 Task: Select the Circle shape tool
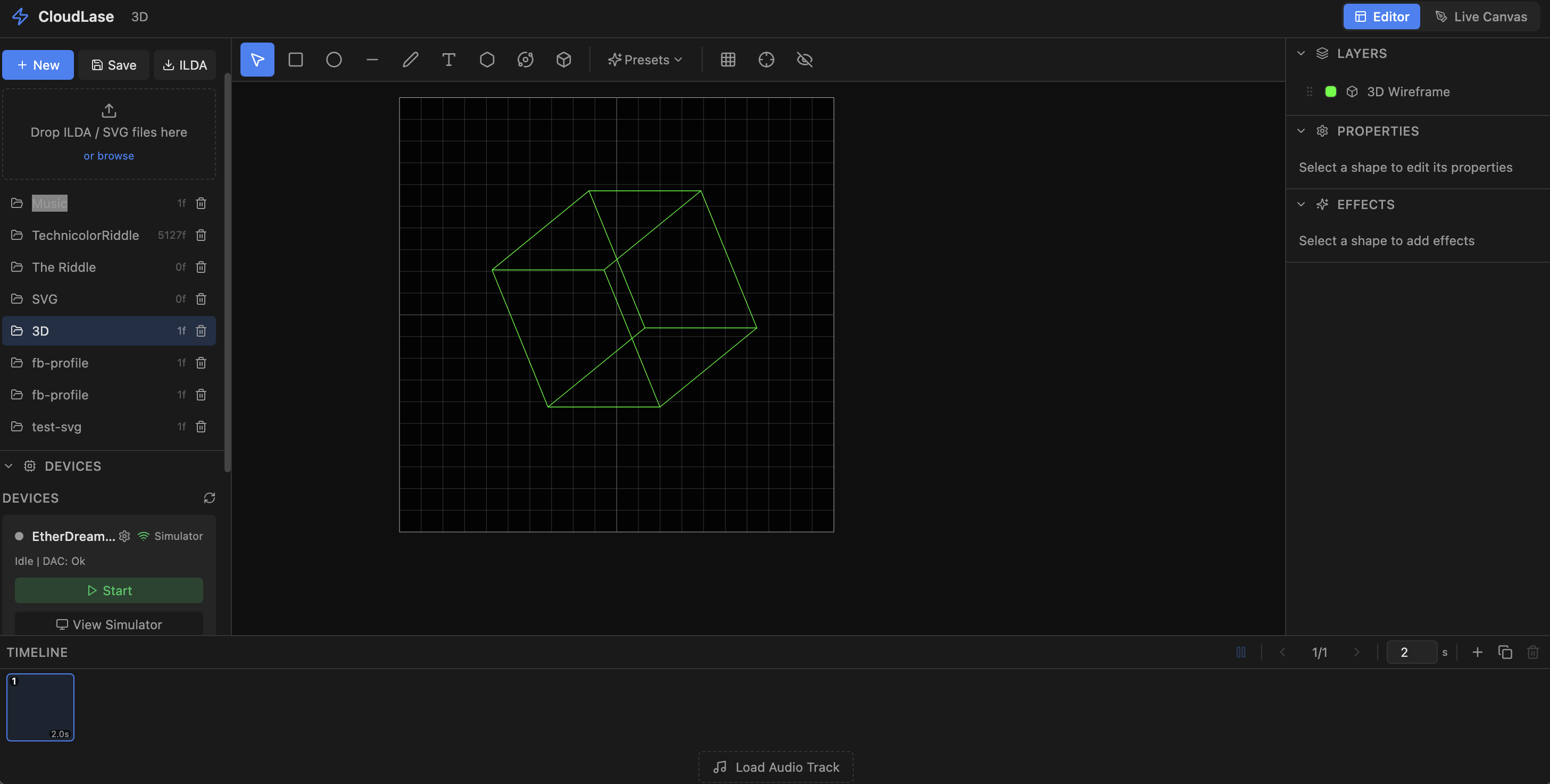[334, 60]
